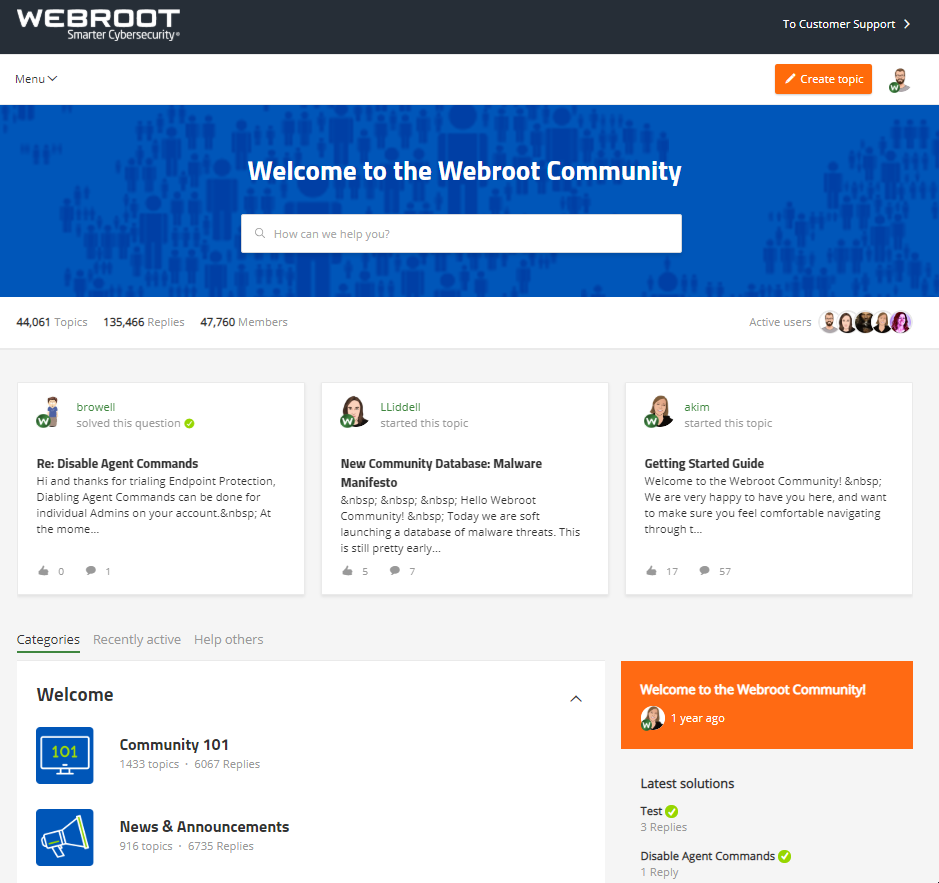Open New Community Database: Malware Manifesto topic
The image size is (939, 883).
point(441,473)
